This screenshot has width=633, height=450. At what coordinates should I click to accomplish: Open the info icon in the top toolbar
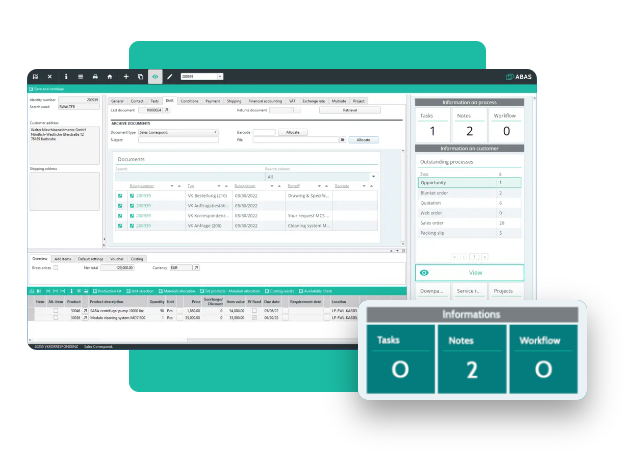click(x=66, y=77)
